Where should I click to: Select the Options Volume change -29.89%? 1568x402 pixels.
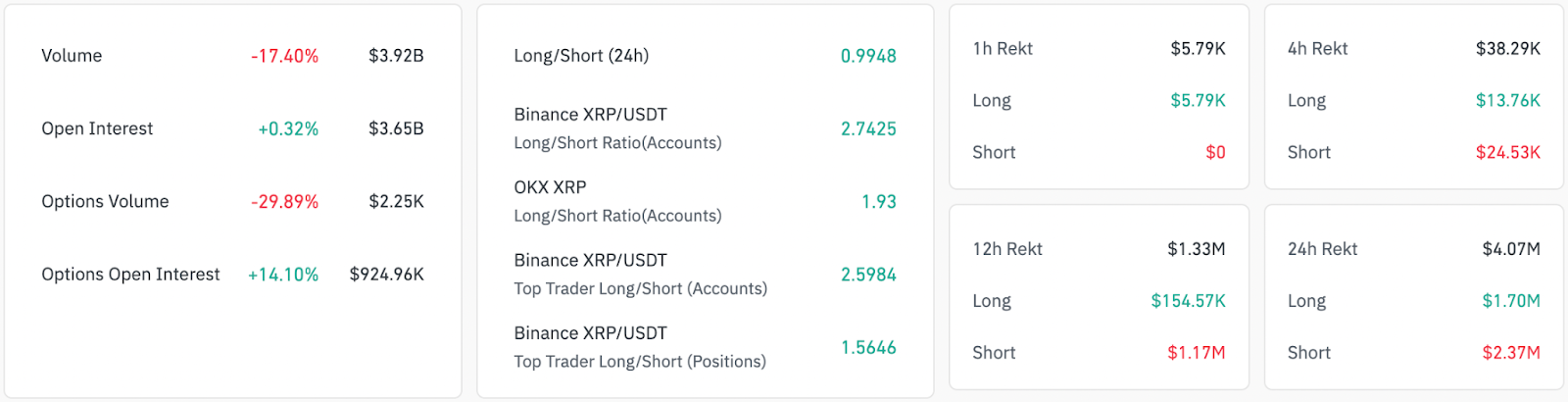pyautogui.click(x=284, y=201)
